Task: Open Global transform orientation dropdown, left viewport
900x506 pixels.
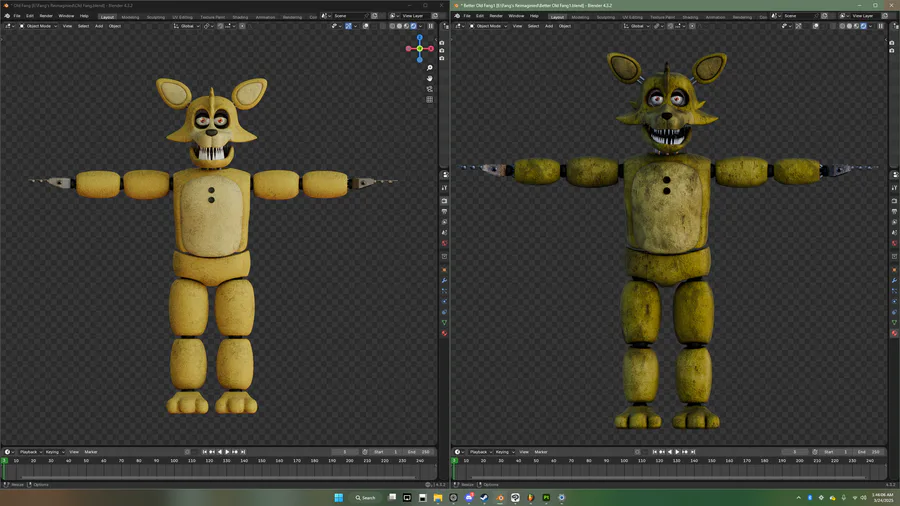Action: pyautogui.click(x=187, y=26)
